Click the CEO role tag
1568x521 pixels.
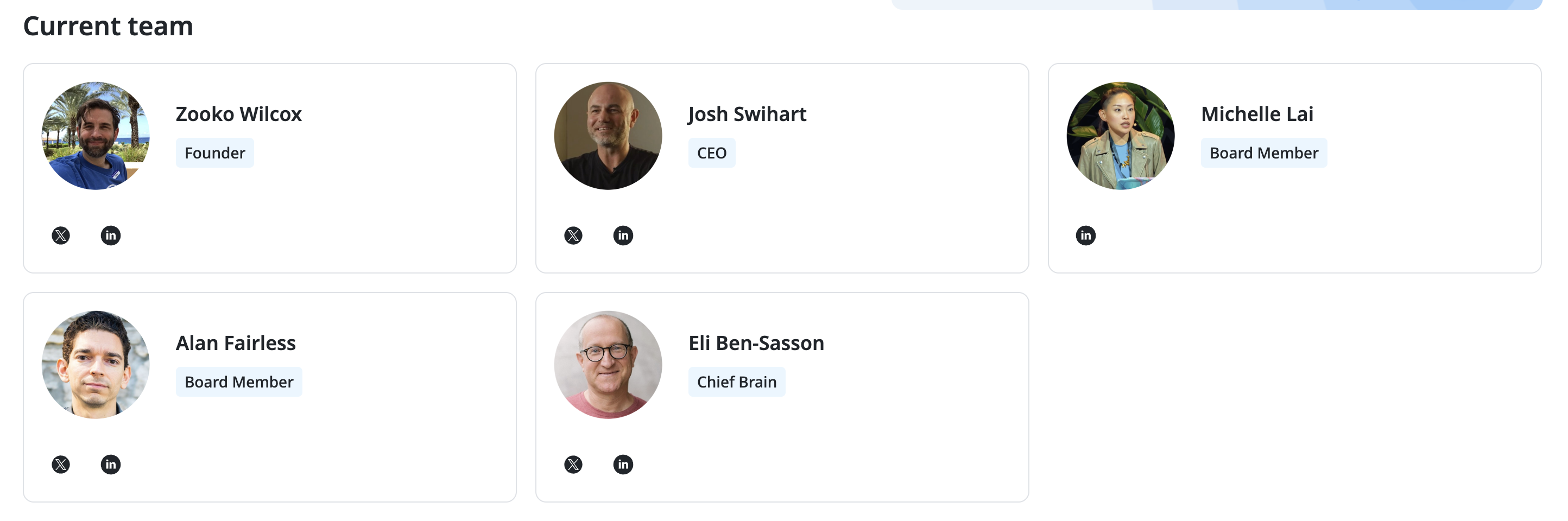(712, 153)
